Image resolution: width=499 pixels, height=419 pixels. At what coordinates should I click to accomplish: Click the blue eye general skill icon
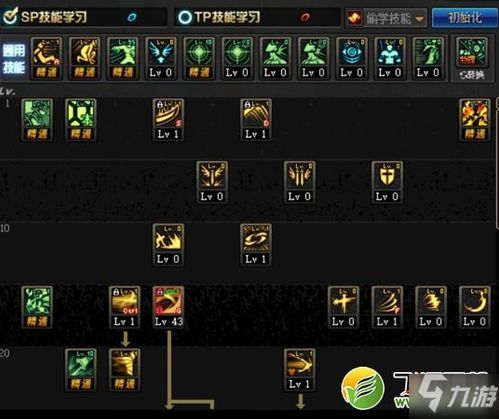tap(352, 58)
